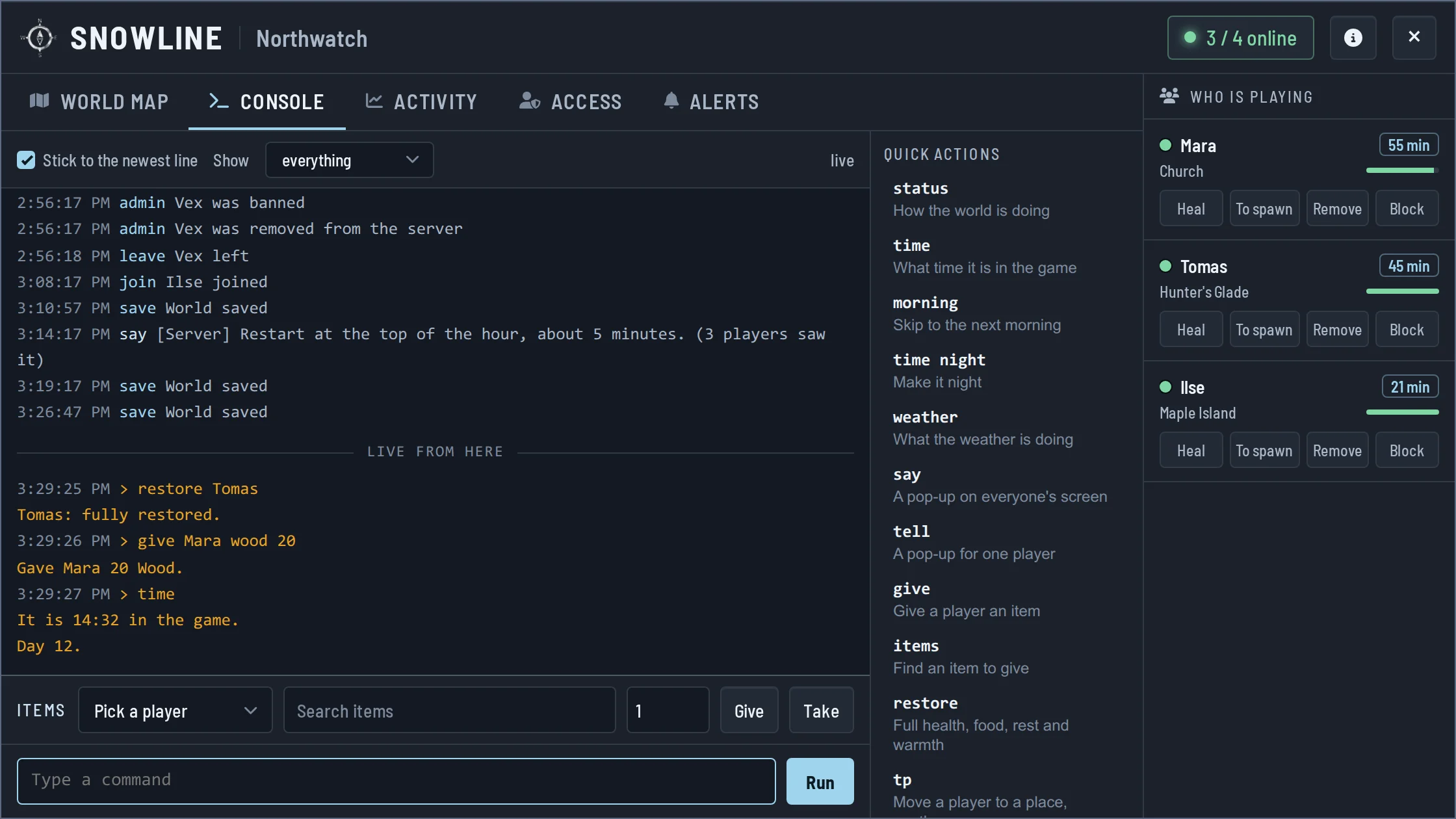Run the morning quick action

1006,313
